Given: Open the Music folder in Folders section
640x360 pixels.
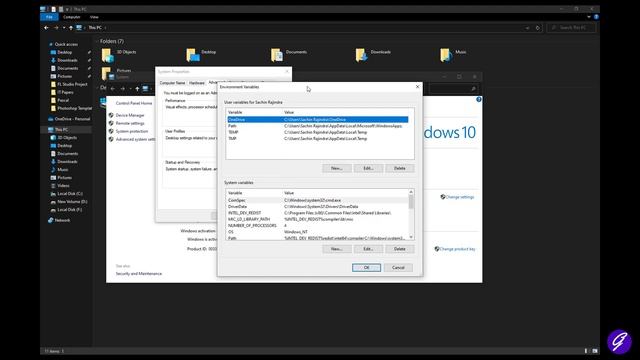Looking at the screenshot, I should pyautogui.click(x=453, y=55).
